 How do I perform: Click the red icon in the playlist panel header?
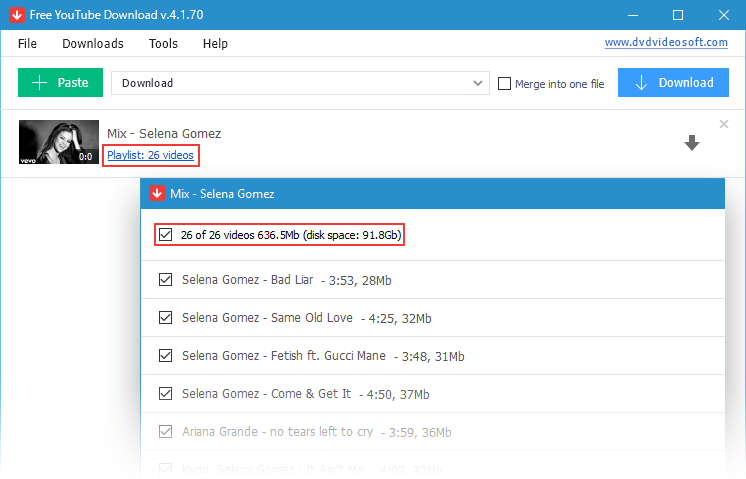[157, 194]
